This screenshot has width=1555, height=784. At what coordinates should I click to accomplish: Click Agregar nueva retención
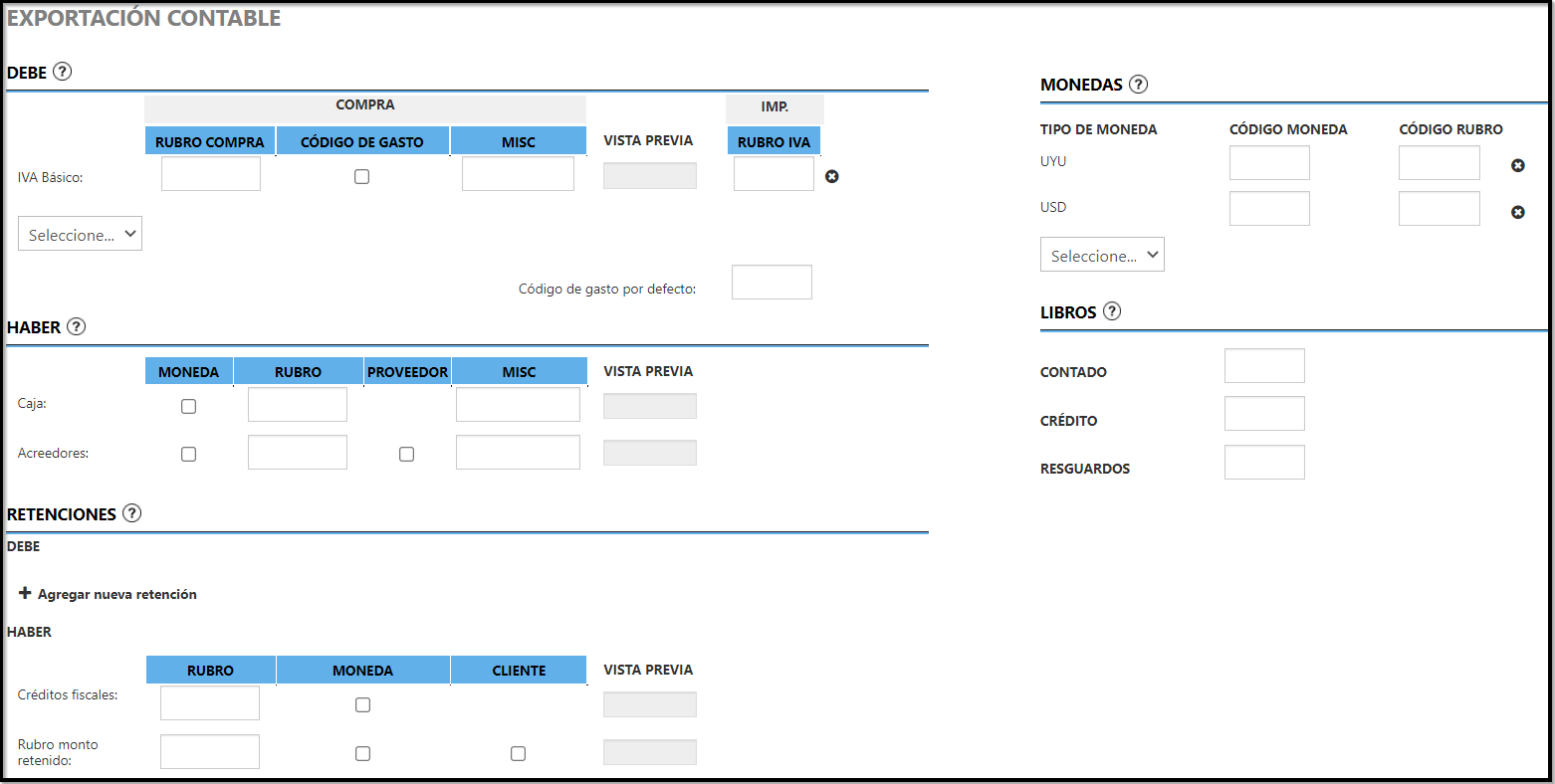pyautogui.click(x=108, y=594)
